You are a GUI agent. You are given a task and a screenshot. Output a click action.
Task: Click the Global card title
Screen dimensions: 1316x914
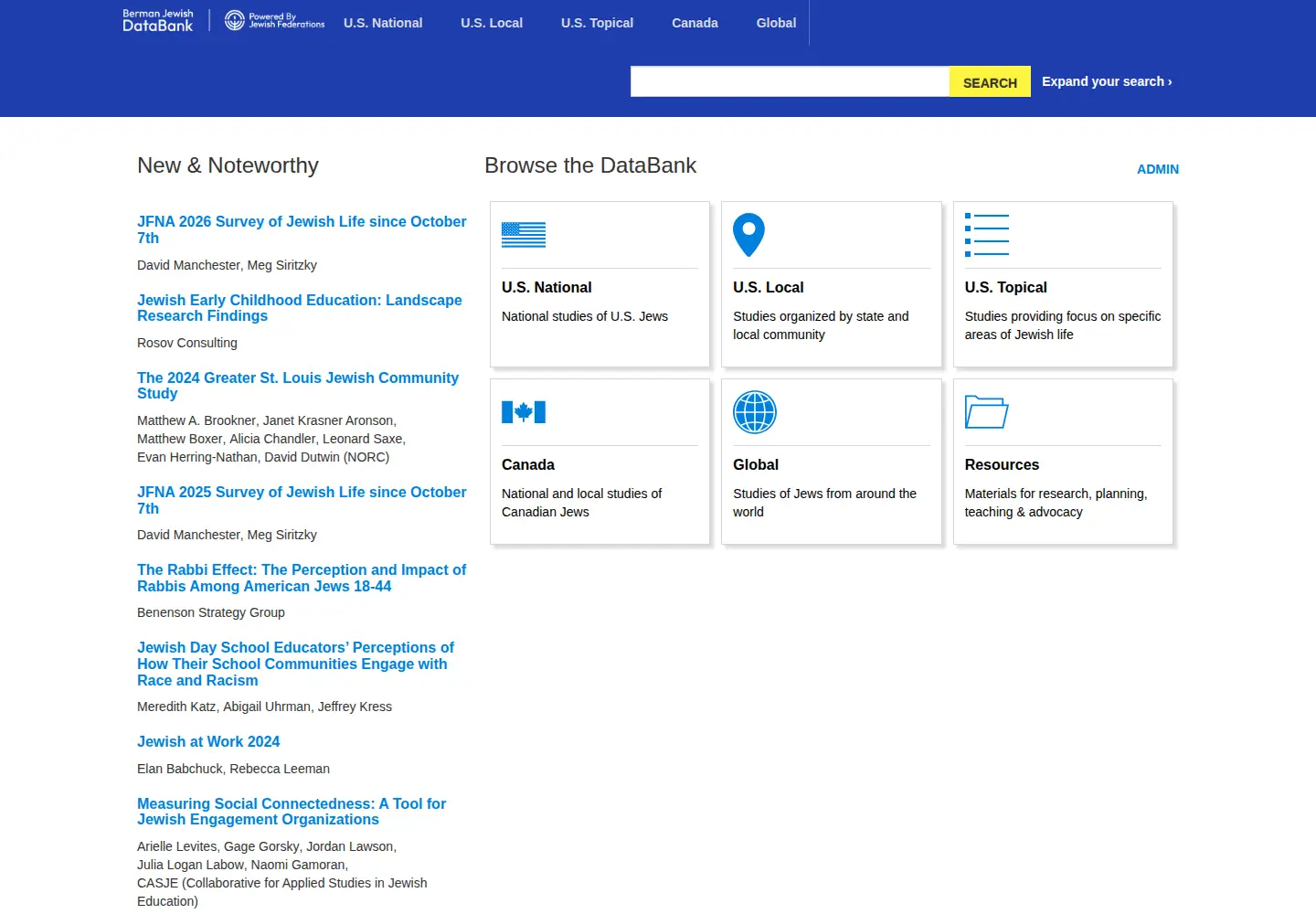coord(756,464)
